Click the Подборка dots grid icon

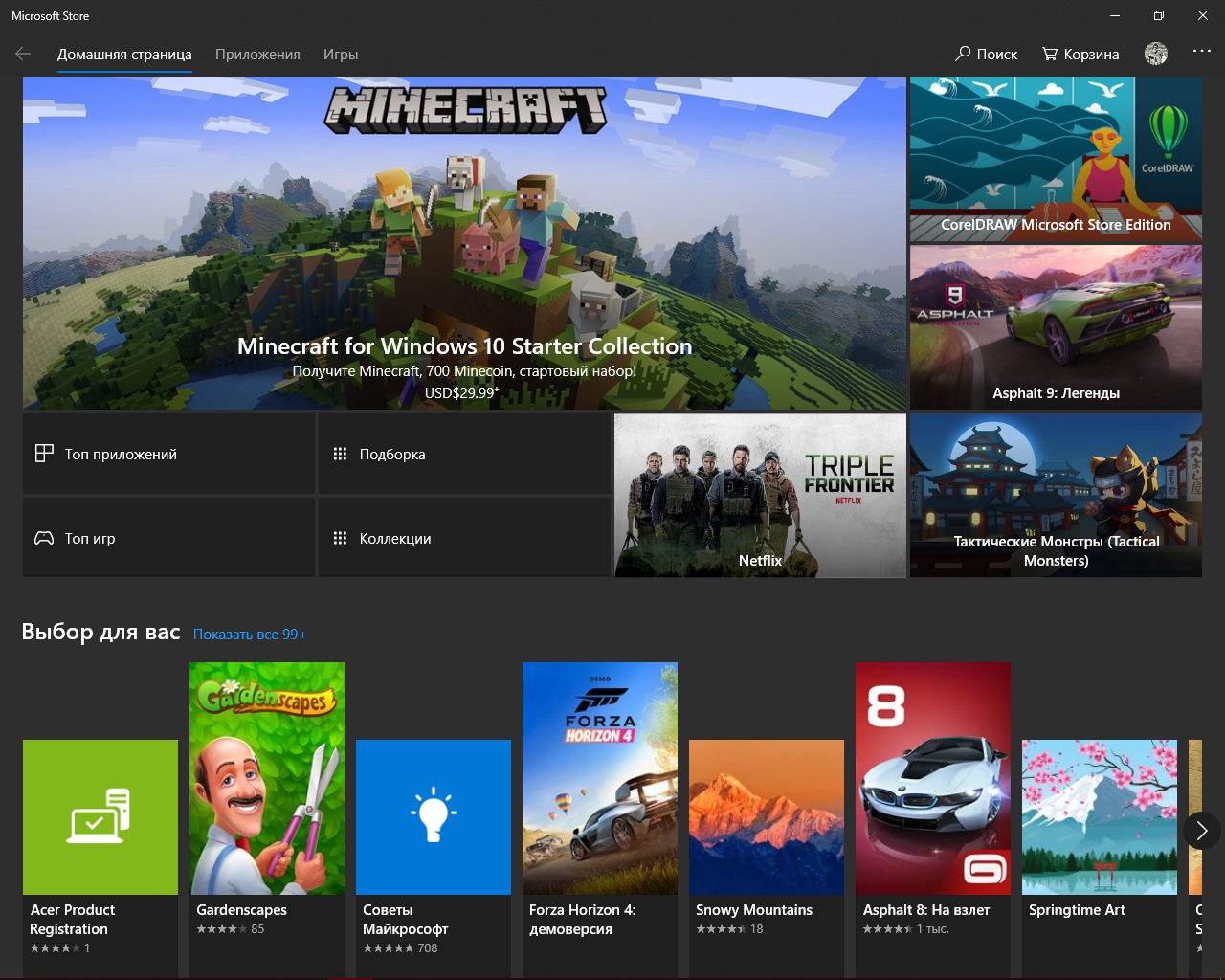tap(340, 454)
